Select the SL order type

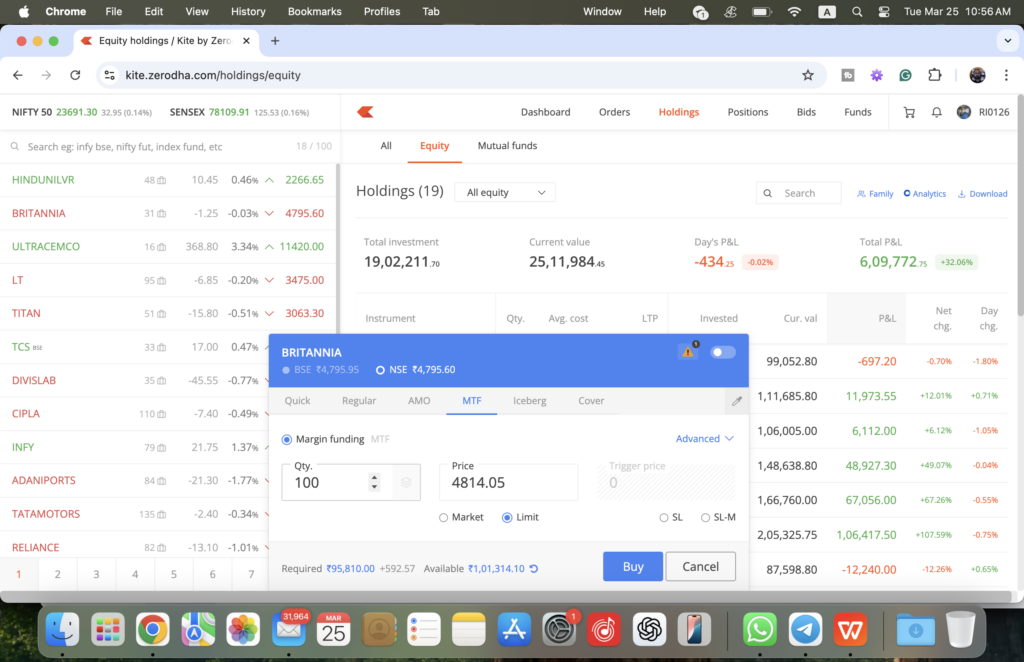[x=664, y=518]
